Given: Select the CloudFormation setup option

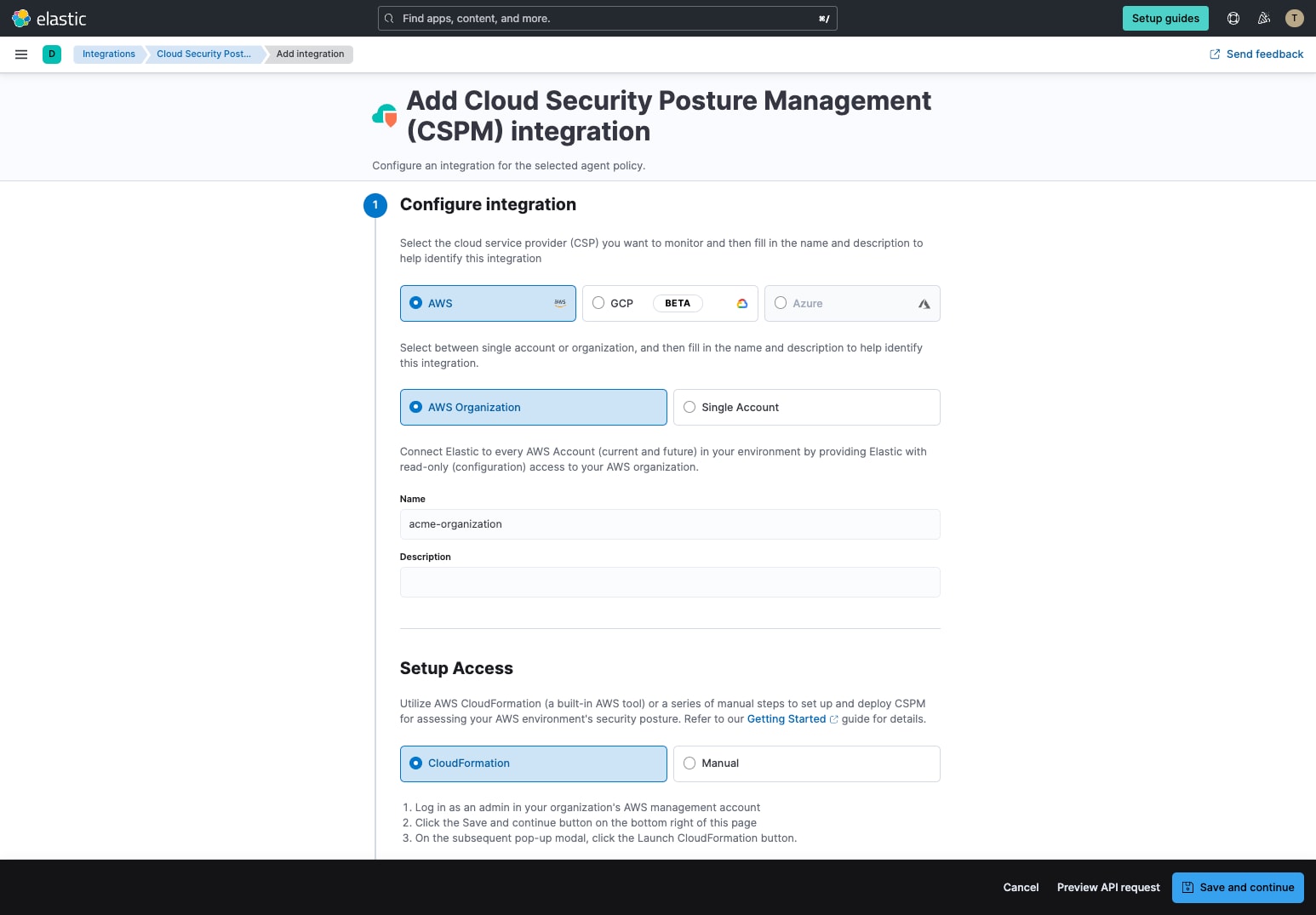Looking at the screenshot, I should (534, 763).
